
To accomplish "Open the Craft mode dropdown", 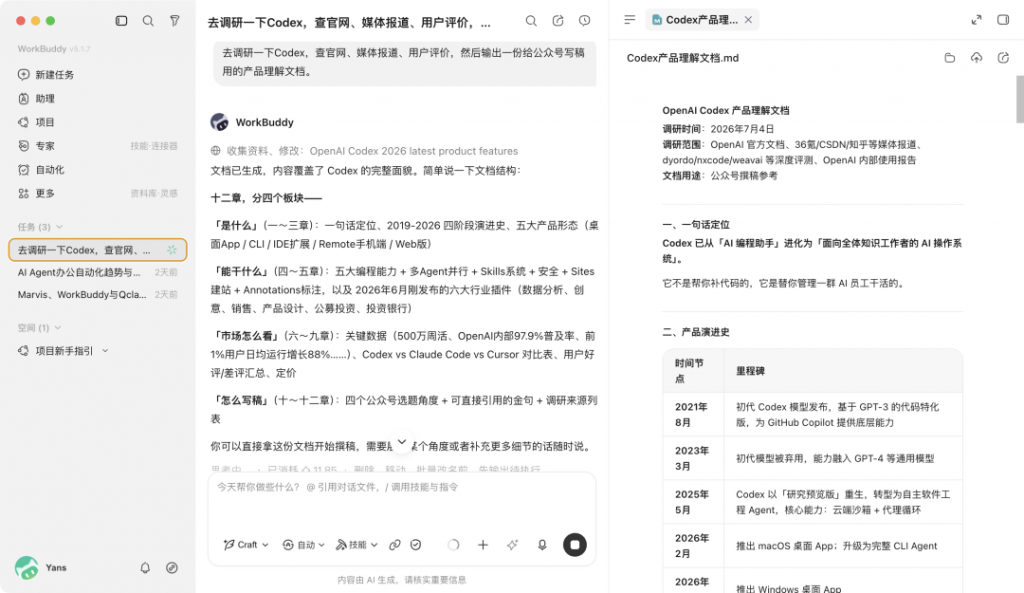I will click(246, 545).
